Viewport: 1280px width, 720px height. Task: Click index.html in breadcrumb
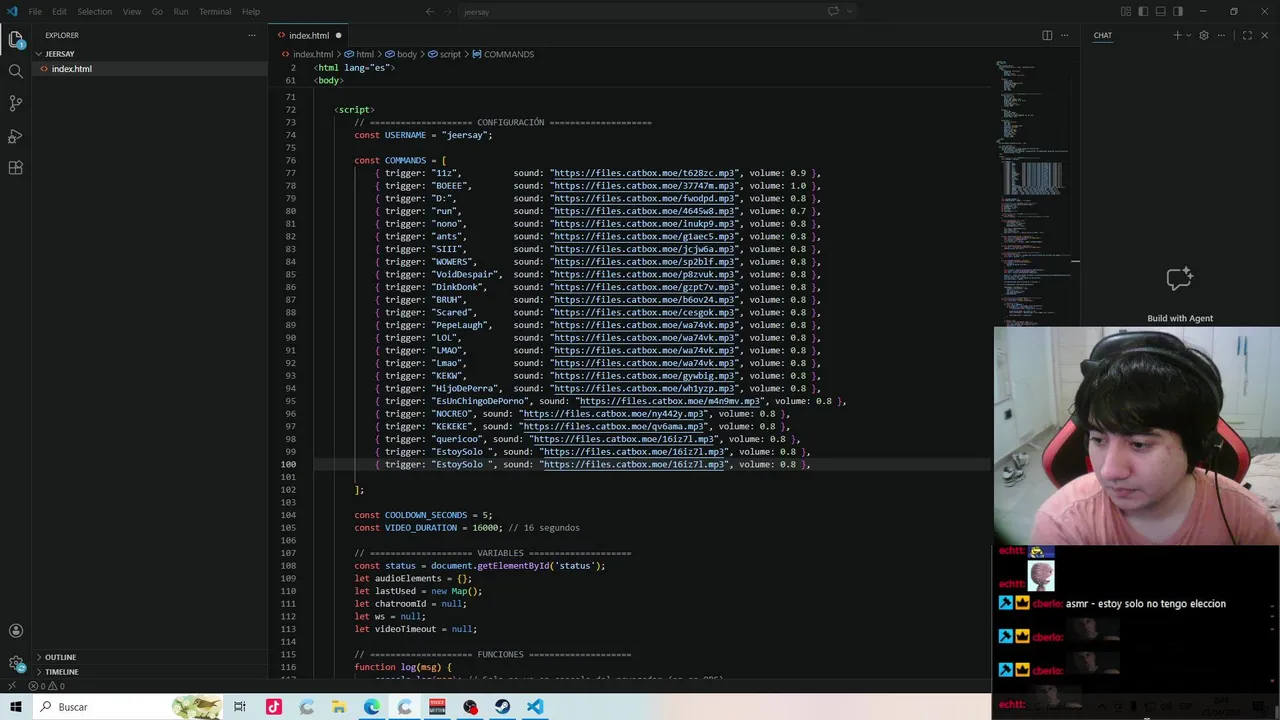(x=312, y=54)
